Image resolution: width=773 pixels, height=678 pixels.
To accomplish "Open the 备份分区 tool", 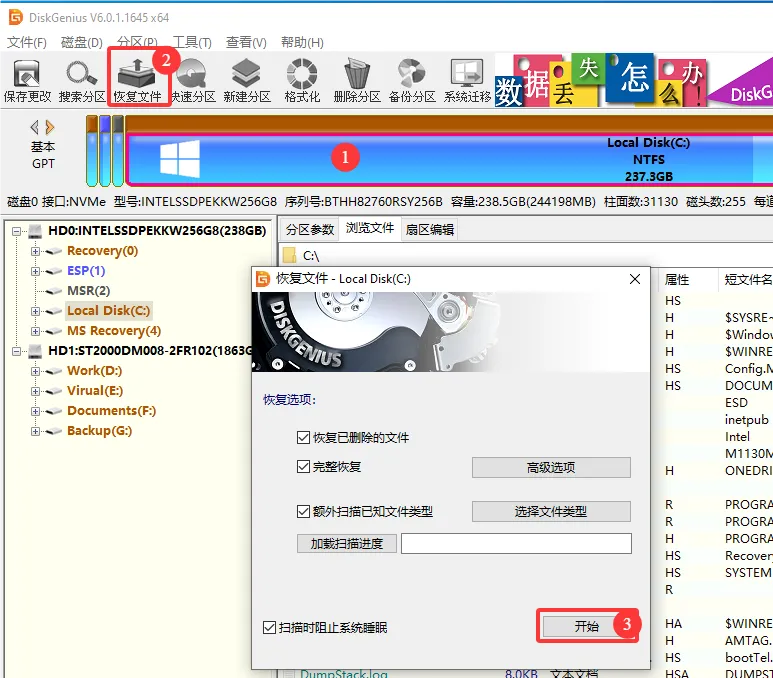I will (x=412, y=81).
